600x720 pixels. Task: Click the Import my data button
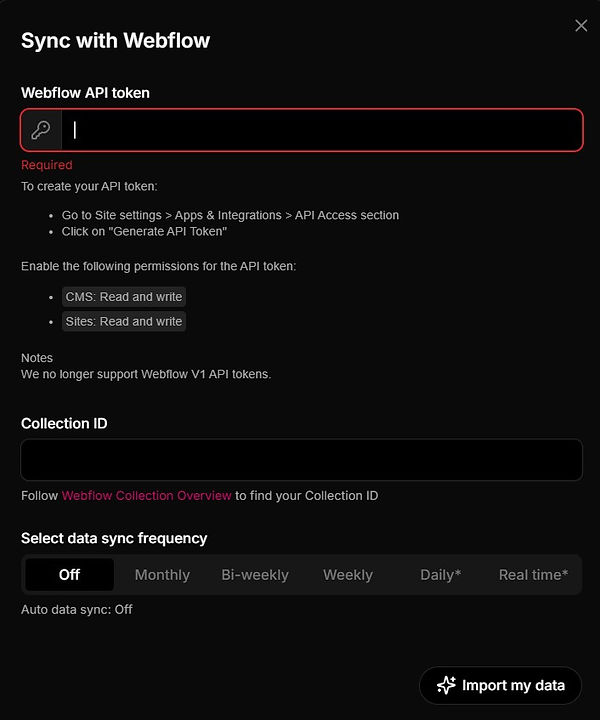[500, 685]
